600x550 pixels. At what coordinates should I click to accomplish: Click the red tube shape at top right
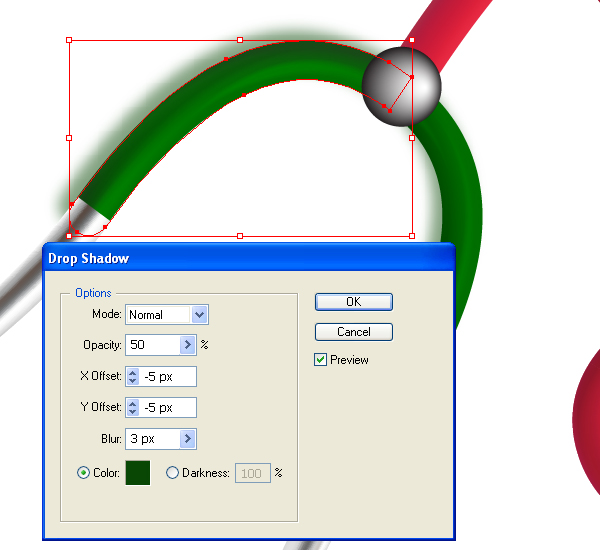(448, 33)
